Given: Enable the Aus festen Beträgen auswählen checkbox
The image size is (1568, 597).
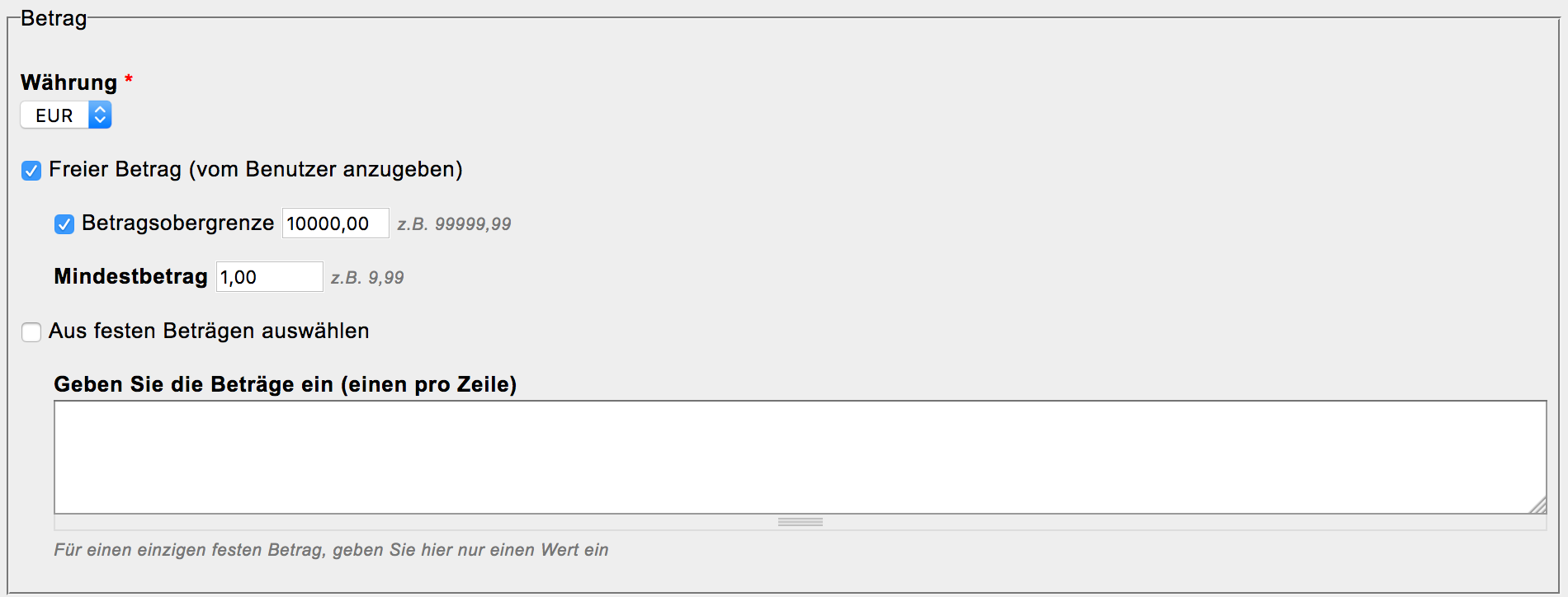Looking at the screenshot, I should pos(31,332).
